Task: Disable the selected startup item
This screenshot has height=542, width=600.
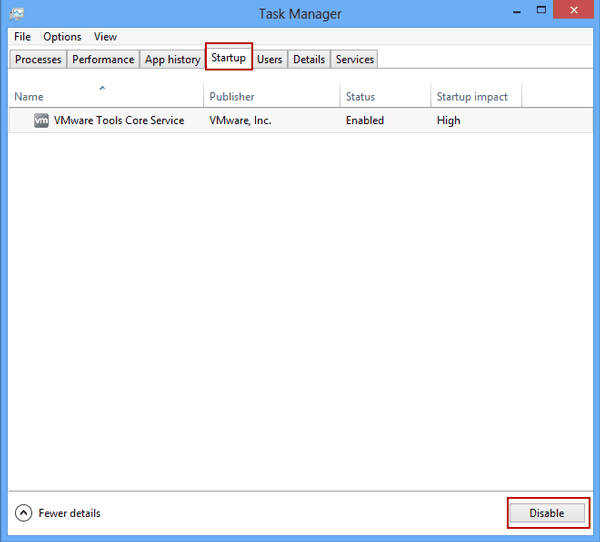Action: click(547, 513)
